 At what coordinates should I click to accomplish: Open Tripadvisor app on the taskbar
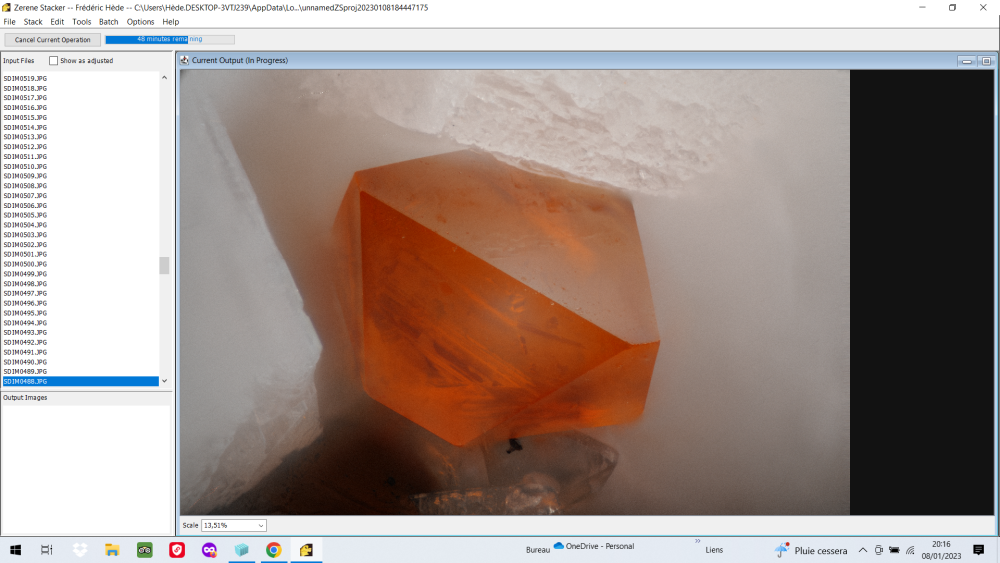click(x=145, y=550)
